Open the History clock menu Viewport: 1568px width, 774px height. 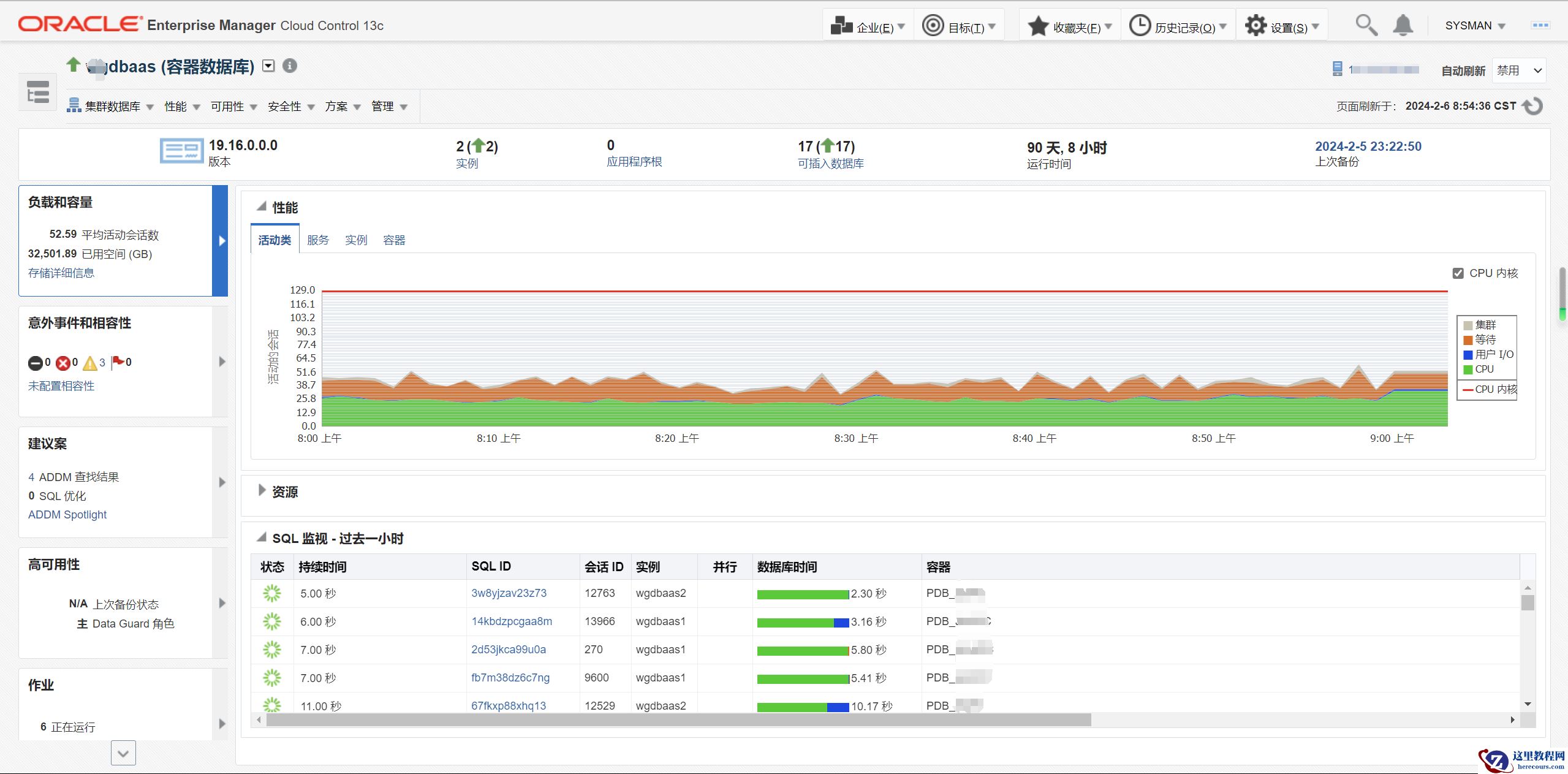coord(1178,26)
